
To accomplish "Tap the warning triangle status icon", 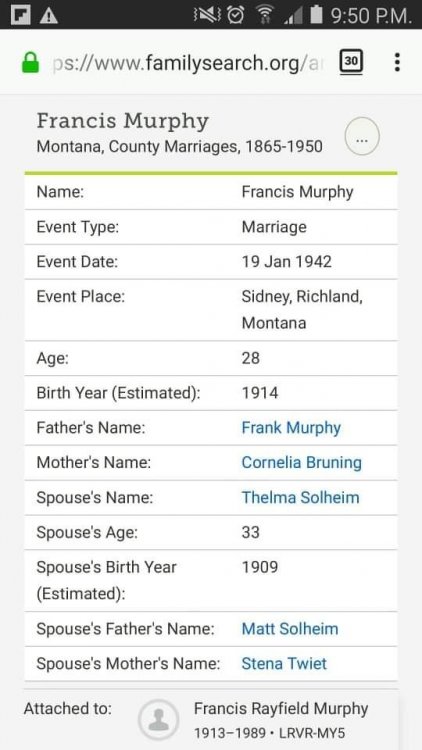I will [49, 16].
